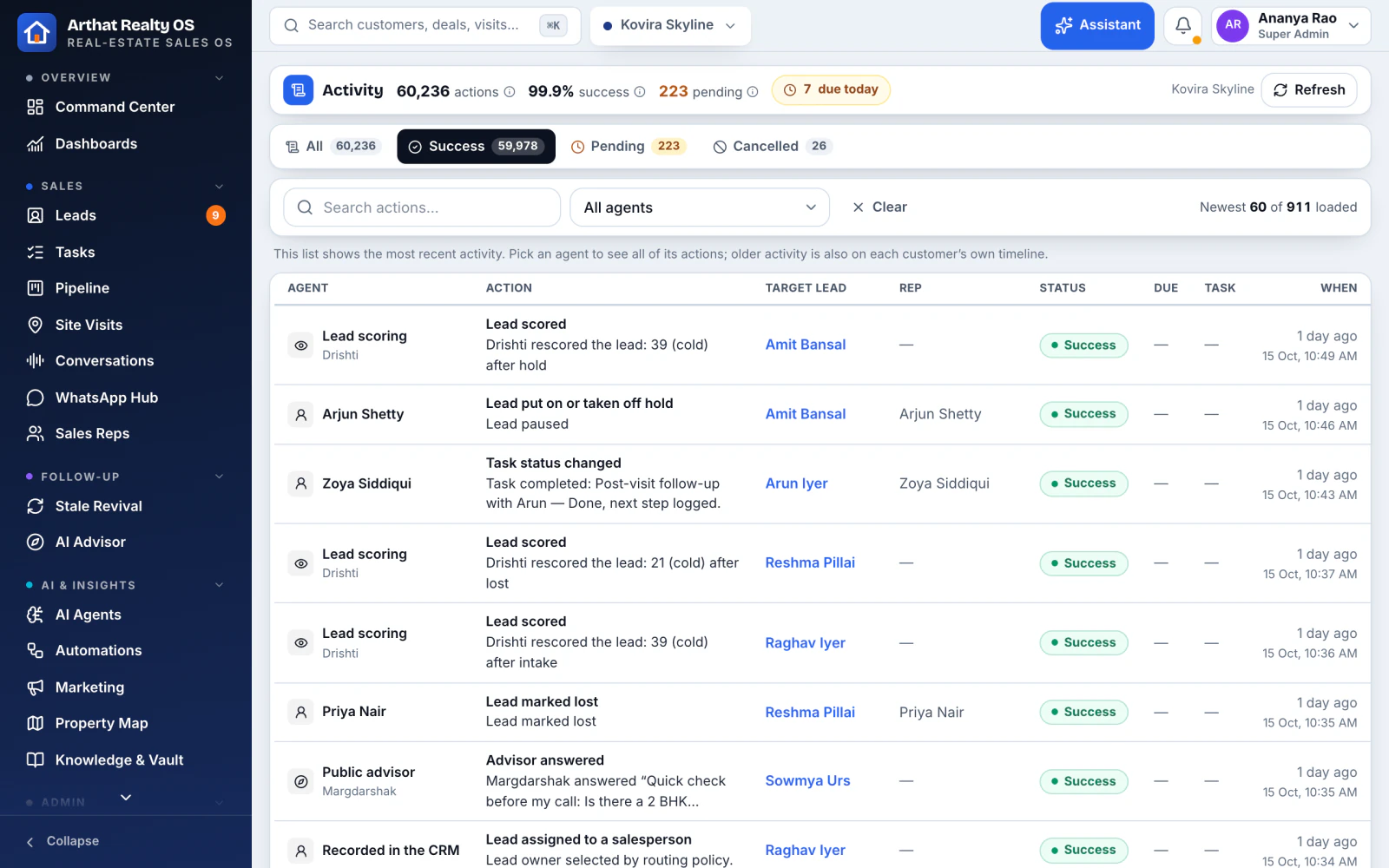Viewport: 1389px width, 868px height.
Task: Click Arthat Realty OS home logo
Action: click(x=36, y=33)
